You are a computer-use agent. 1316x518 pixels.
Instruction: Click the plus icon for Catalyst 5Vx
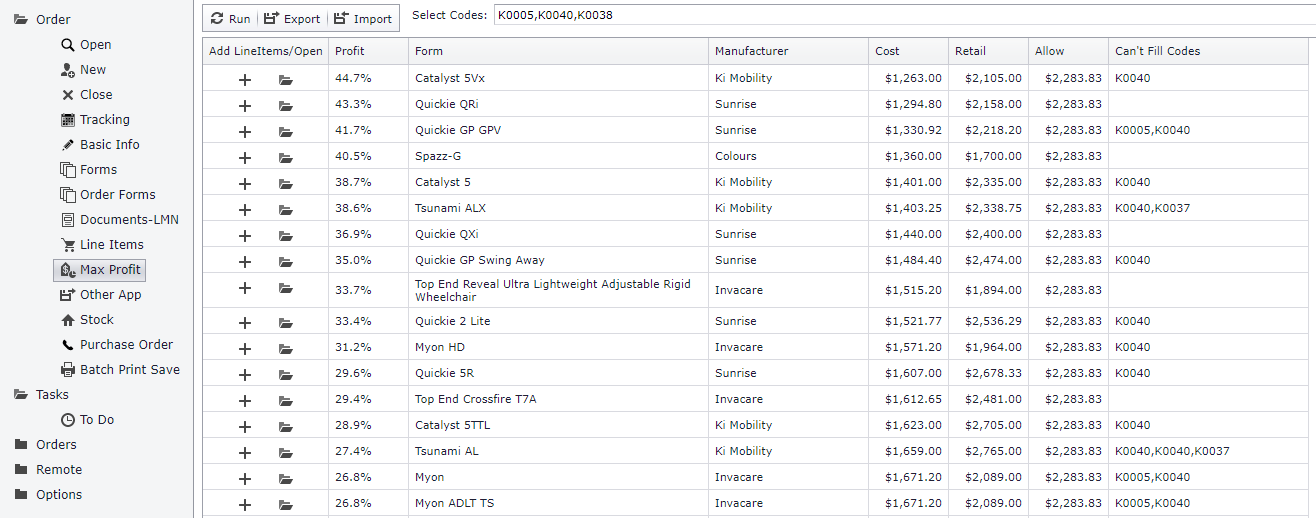coord(245,79)
